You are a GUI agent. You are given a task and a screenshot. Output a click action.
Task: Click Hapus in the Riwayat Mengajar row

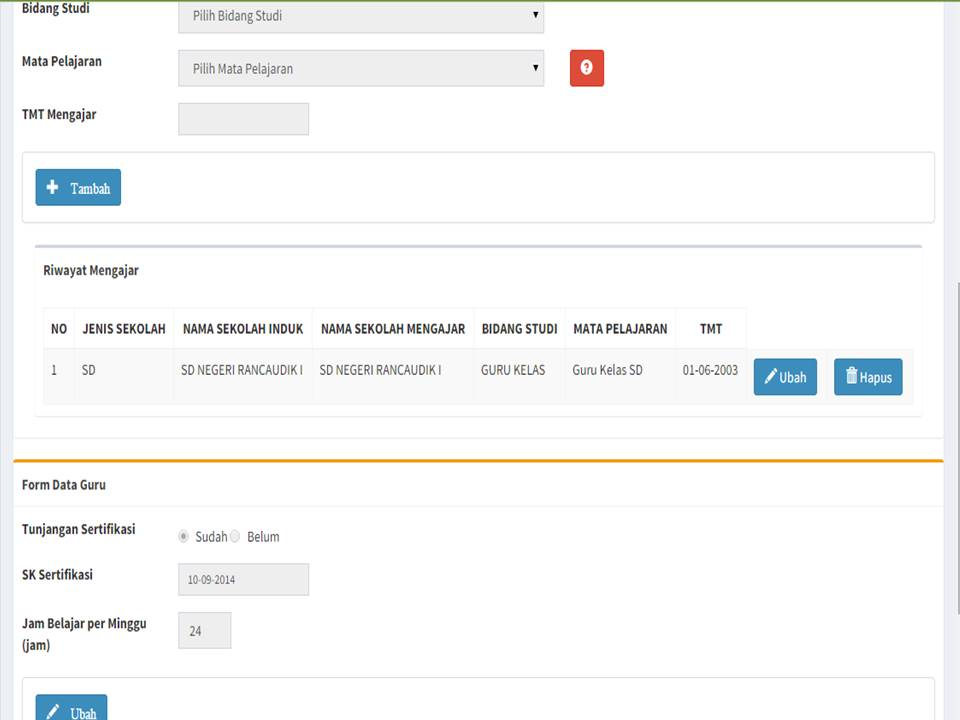point(868,377)
